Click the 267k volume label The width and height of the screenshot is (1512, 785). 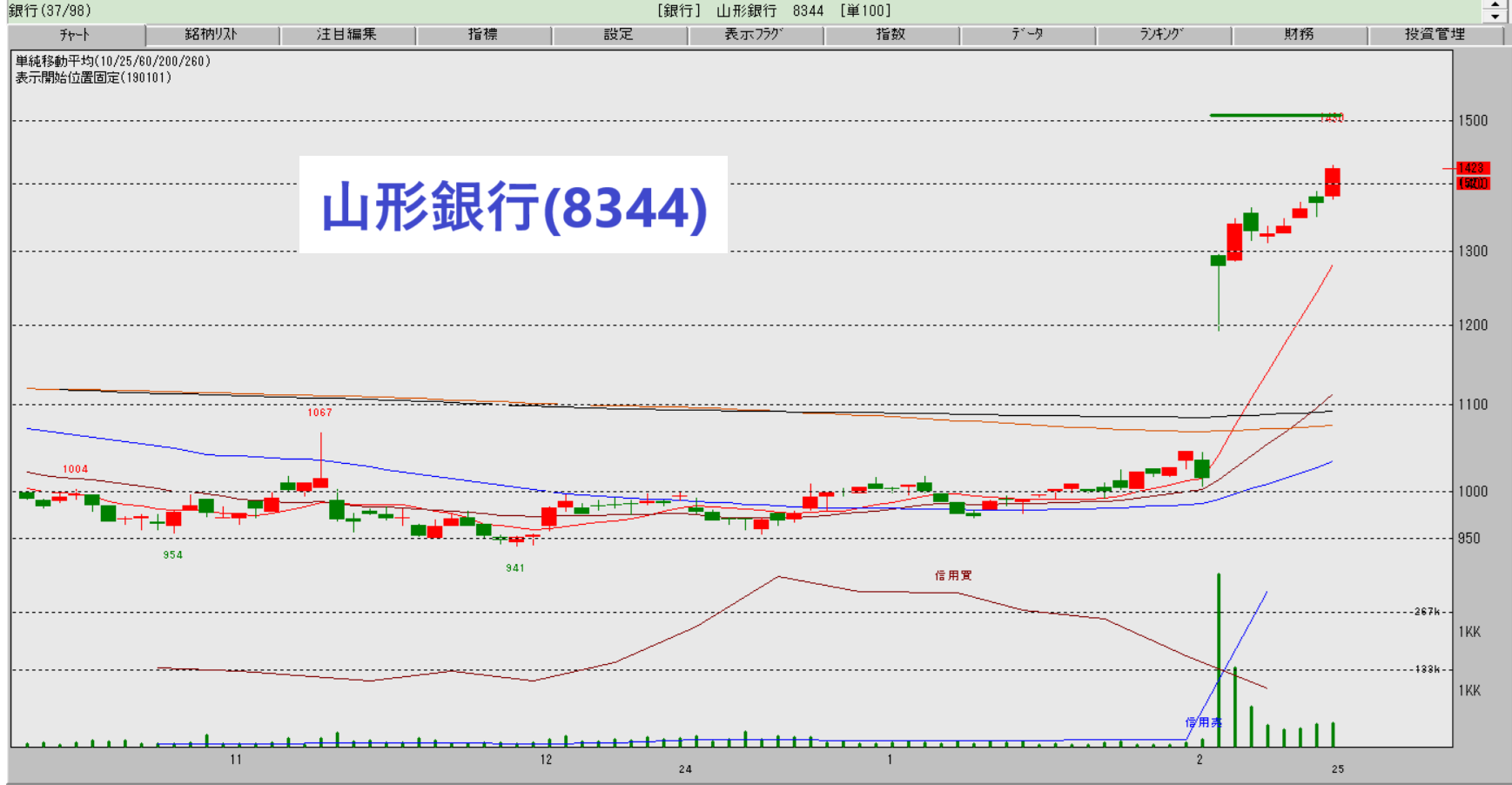coord(1428,612)
